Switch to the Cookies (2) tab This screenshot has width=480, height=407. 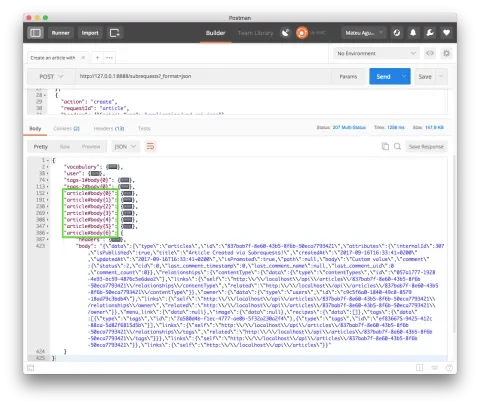click(x=66, y=129)
